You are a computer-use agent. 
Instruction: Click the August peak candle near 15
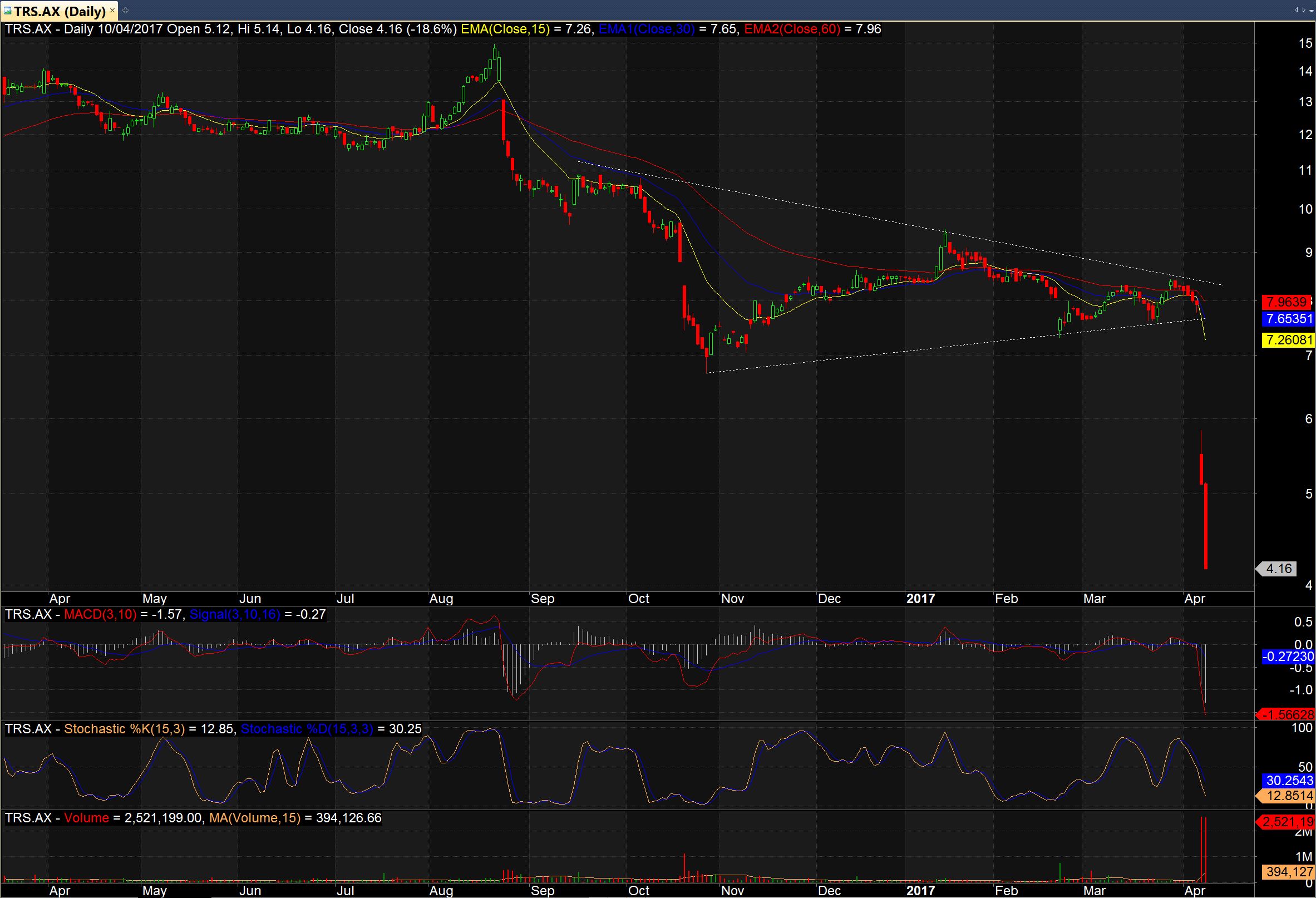495,54
